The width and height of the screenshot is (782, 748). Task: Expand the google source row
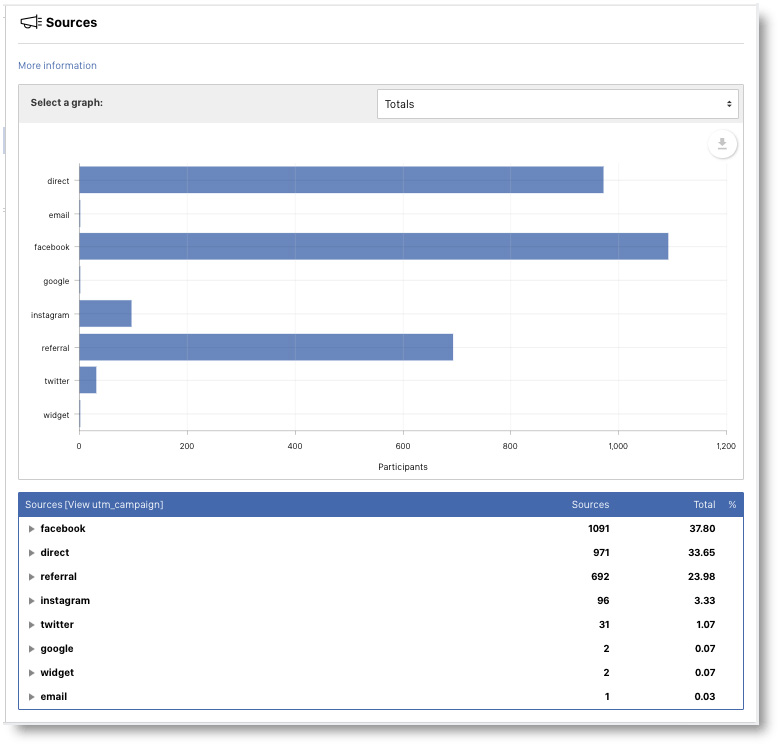[32, 649]
